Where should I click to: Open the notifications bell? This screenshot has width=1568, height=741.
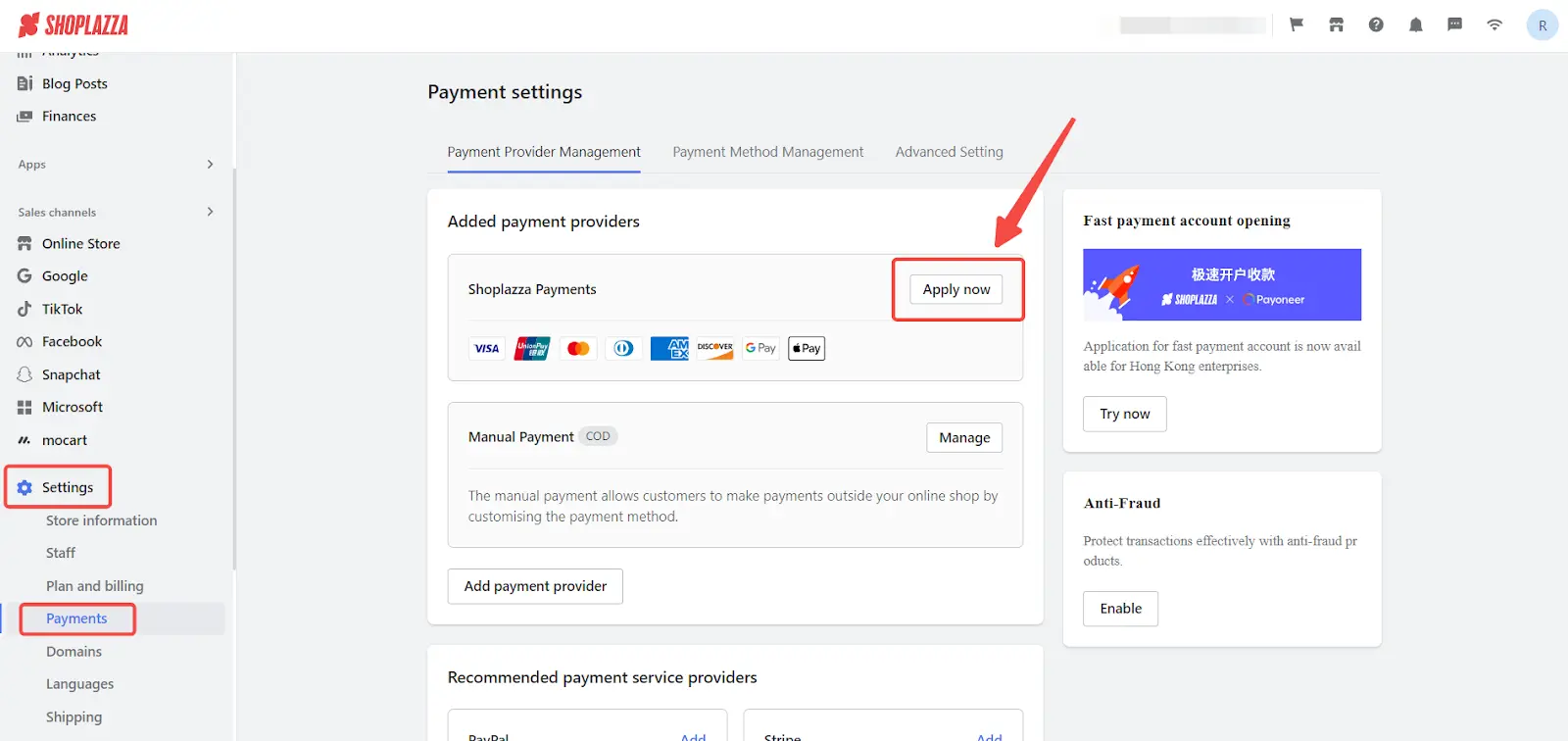click(x=1415, y=25)
